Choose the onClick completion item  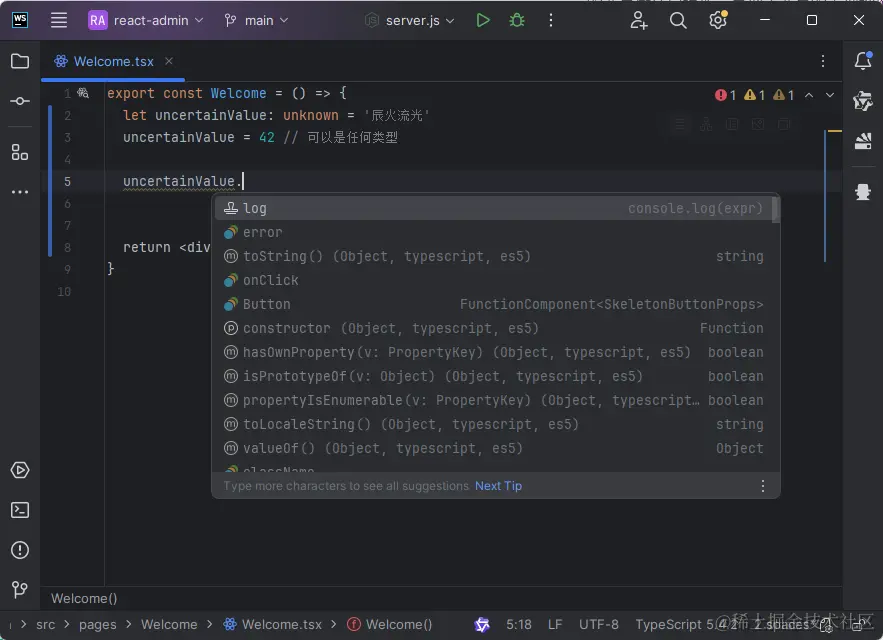[493, 280]
